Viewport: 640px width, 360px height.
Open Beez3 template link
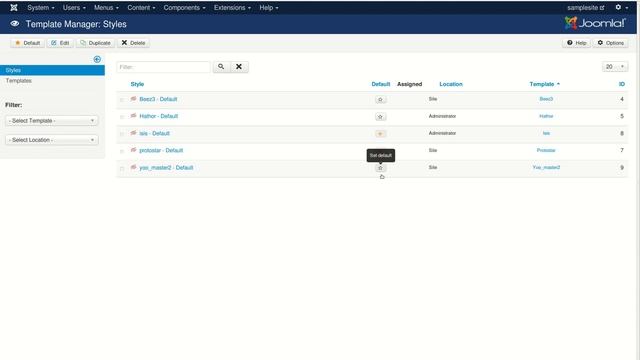[x=546, y=99]
